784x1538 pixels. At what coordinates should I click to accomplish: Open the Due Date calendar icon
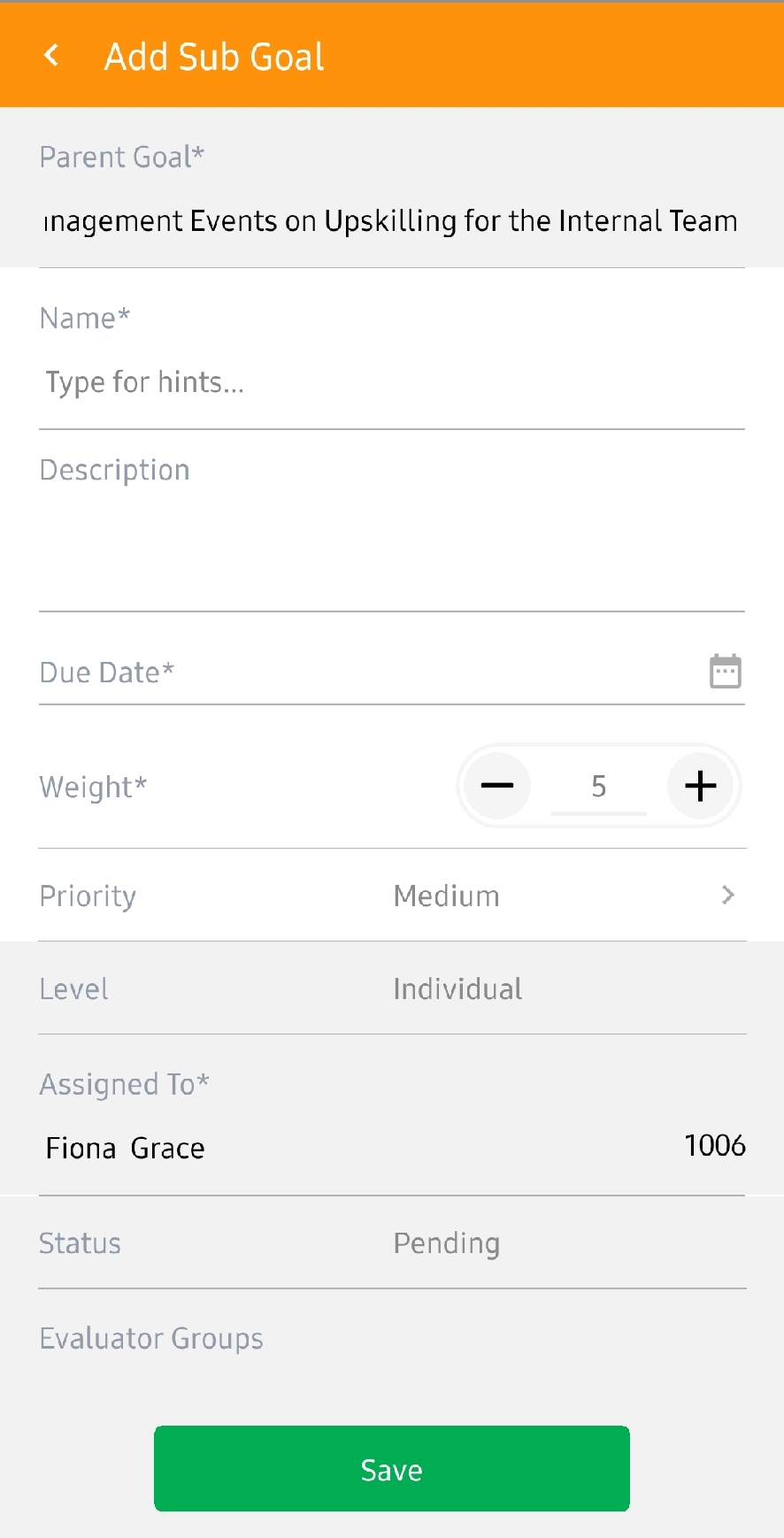click(725, 672)
